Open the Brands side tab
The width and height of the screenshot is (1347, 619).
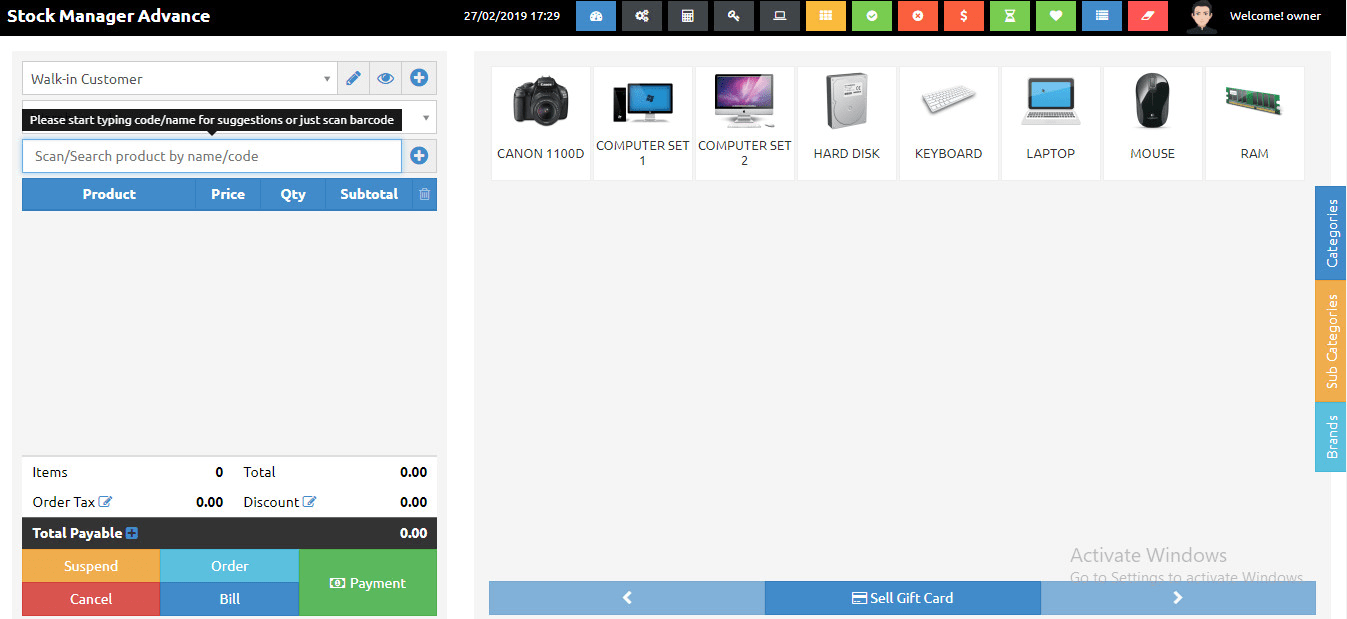(1331, 437)
